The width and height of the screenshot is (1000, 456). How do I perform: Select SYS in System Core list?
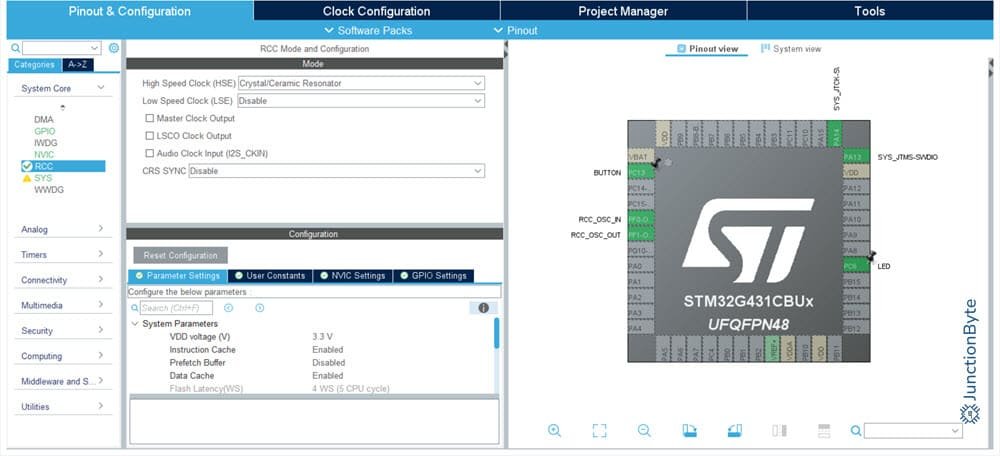(x=43, y=178)
